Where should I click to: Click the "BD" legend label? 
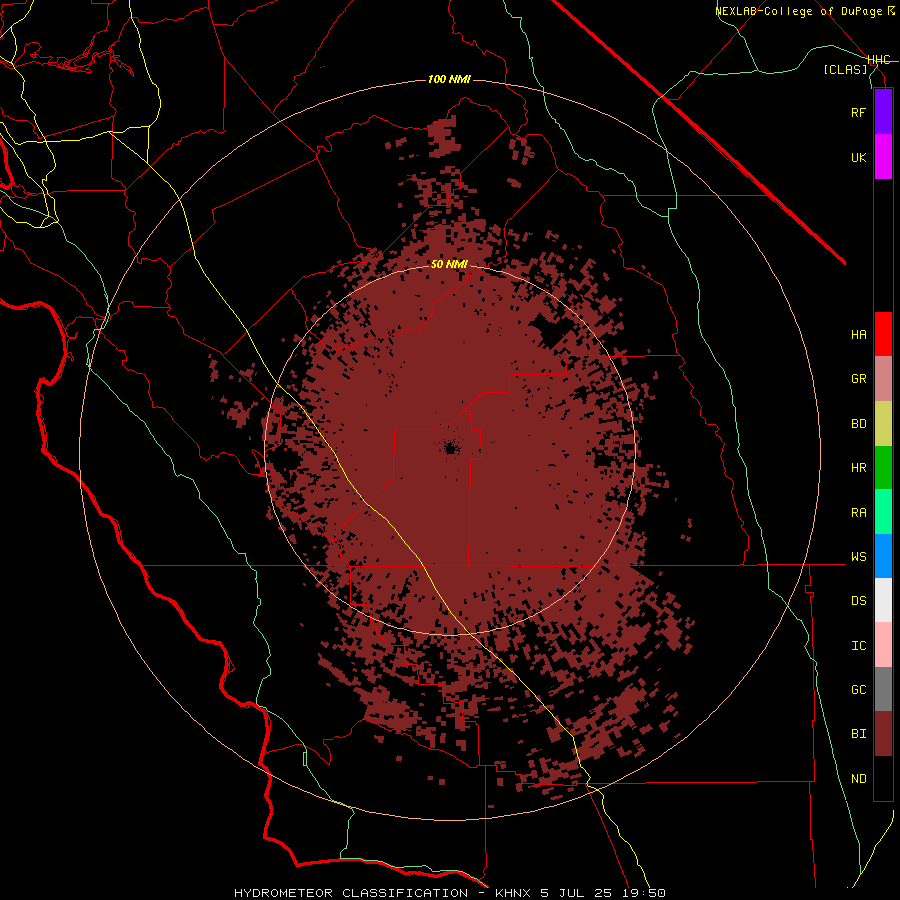pos(858,424)
